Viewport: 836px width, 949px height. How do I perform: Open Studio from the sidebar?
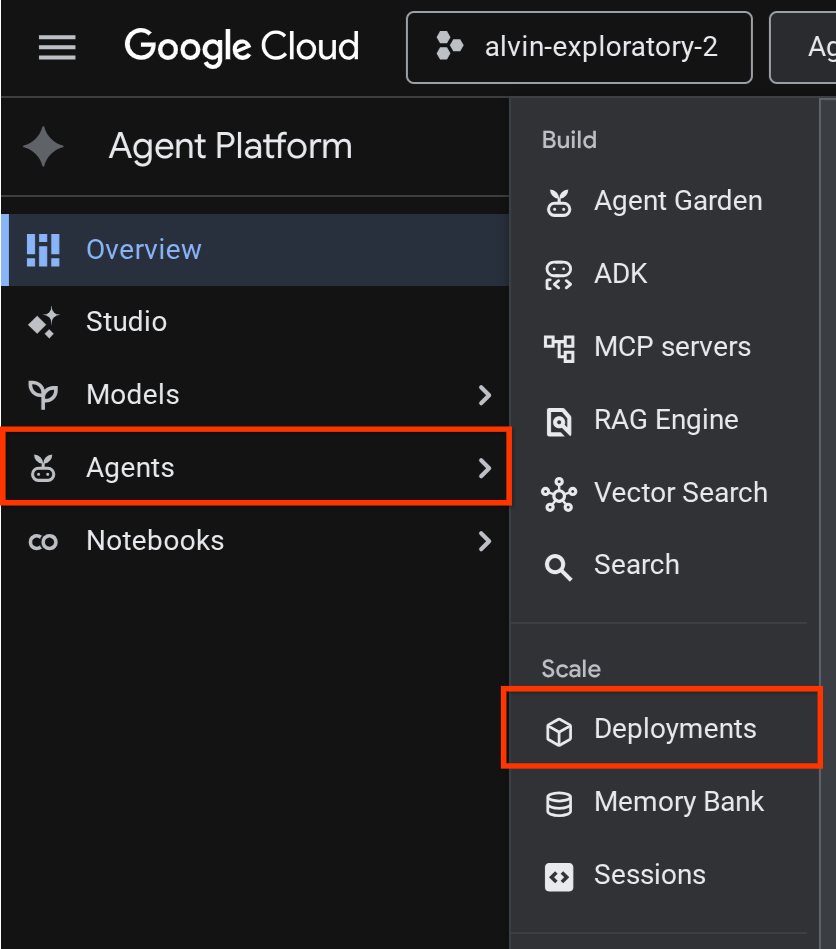[255, 321]
